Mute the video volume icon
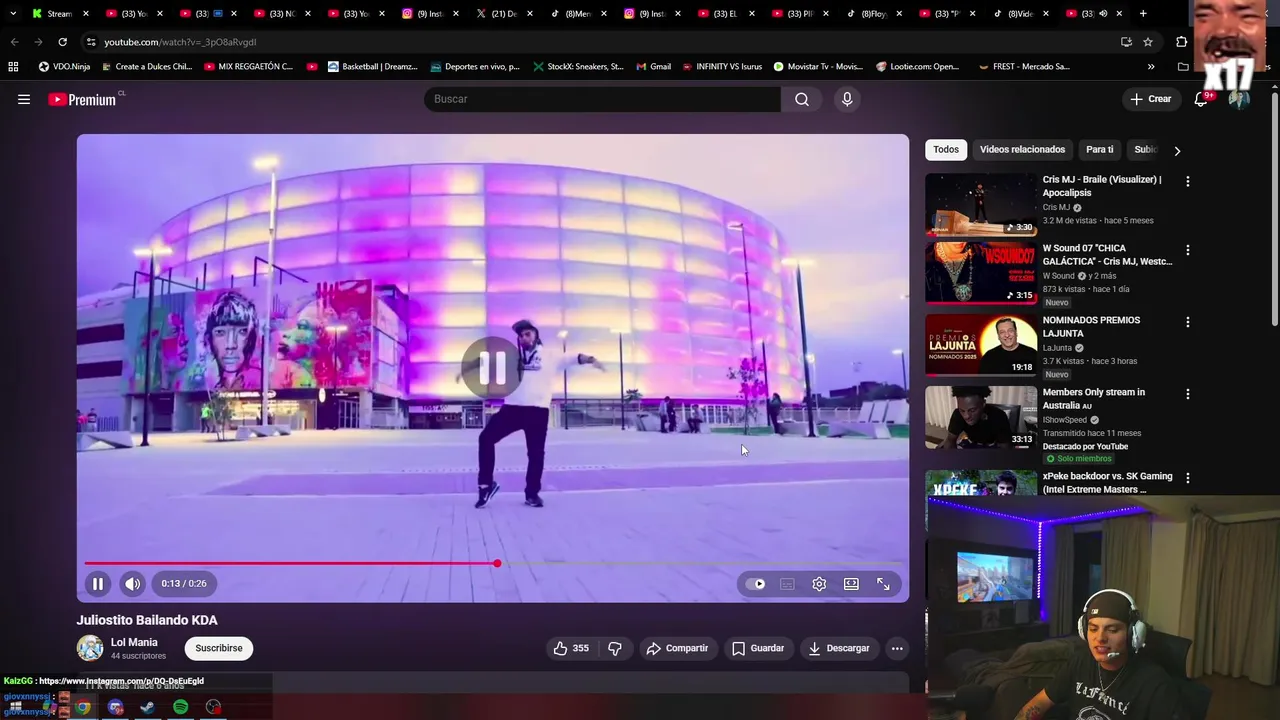The width and height of the screenshot is (1280, 720). click(132, 584)
